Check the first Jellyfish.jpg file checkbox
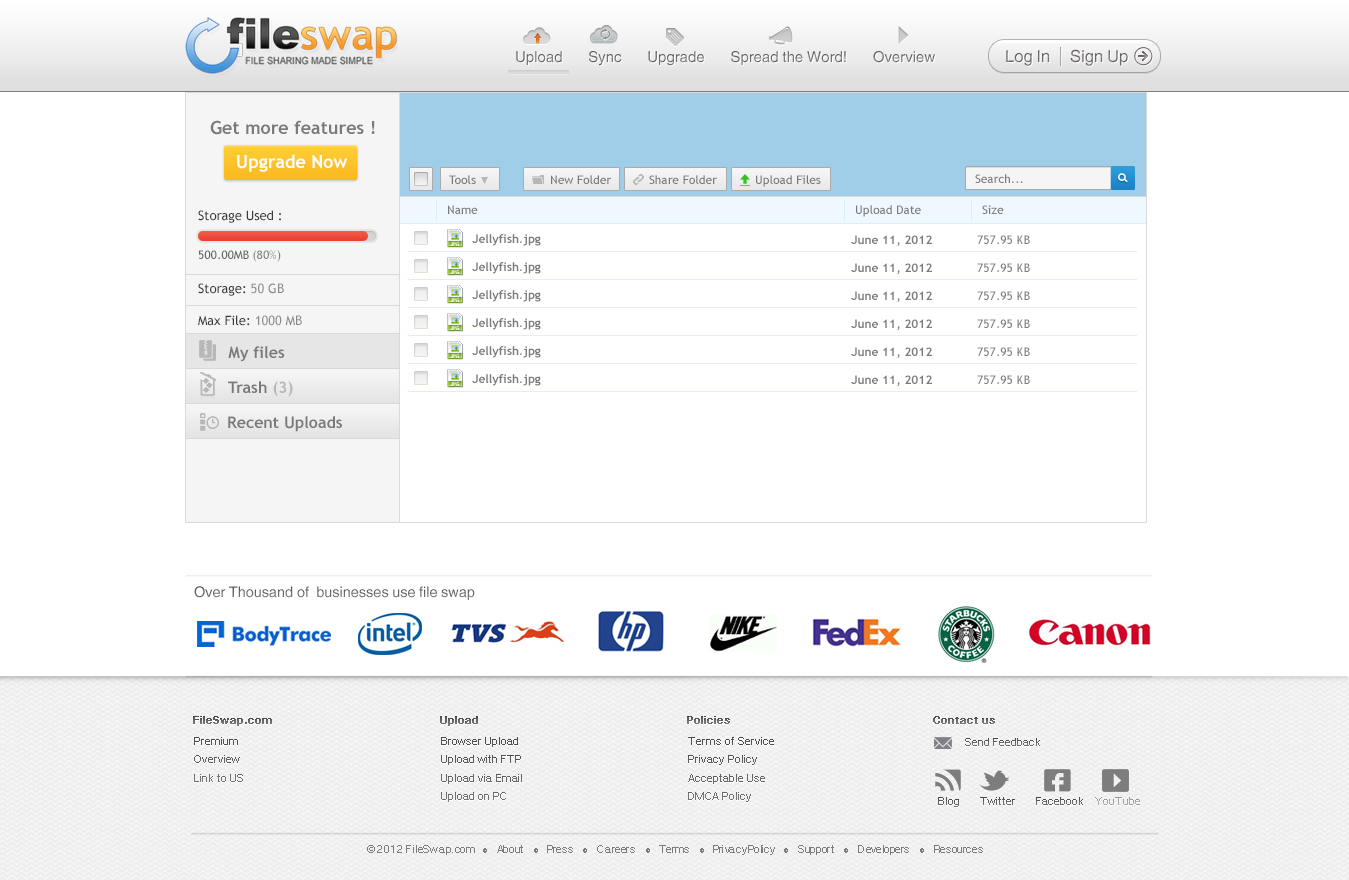The height and width of the screenshot is (880, 1349). click(x=421, y=238)
